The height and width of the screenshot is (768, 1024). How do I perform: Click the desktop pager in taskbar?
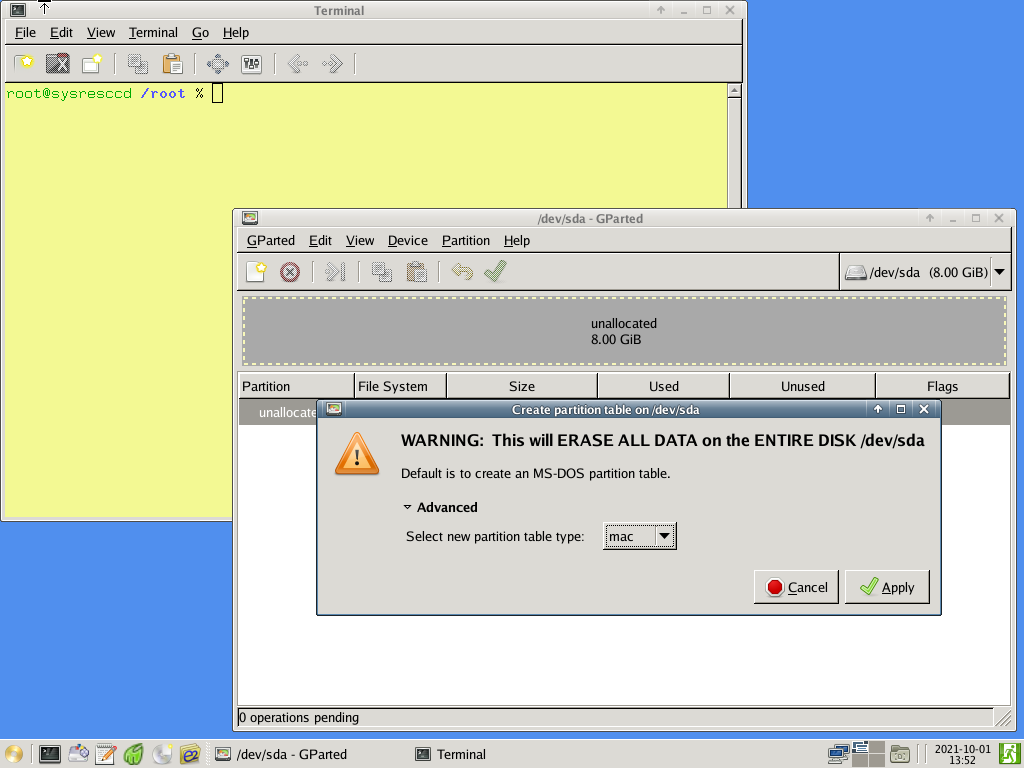click(x=869, y=754)
